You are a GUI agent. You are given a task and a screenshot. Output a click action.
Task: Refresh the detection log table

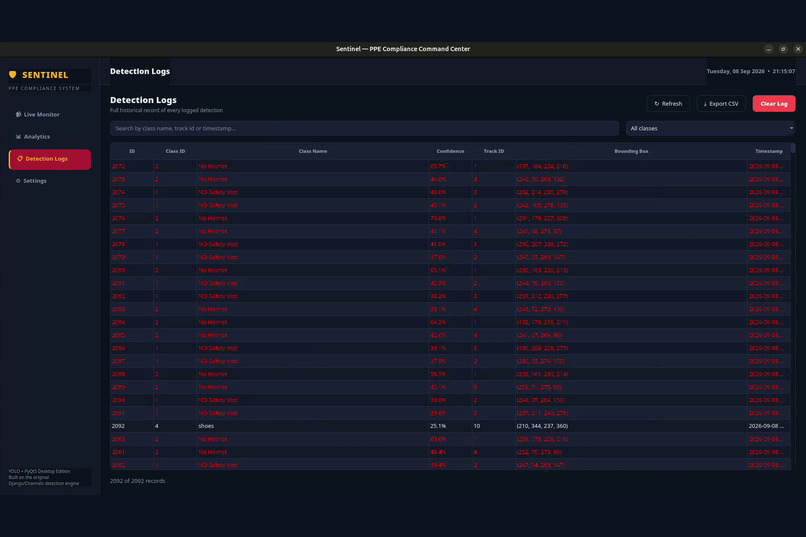668,103
